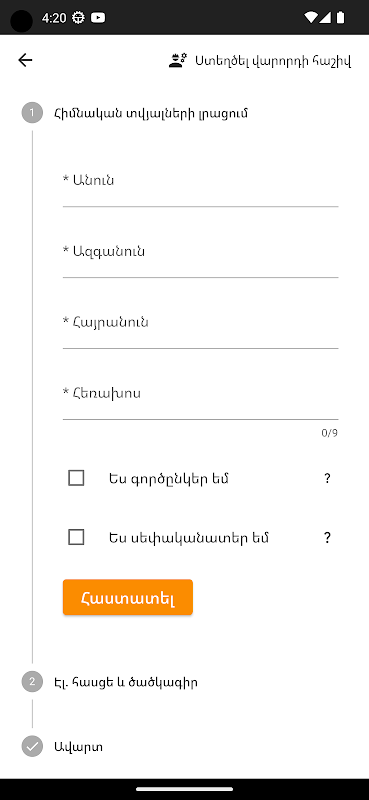This screenshot has height=800, width=369.
Task: Open help for Ես գործընկեր եմ question mark
Action: tap(327, 479)
